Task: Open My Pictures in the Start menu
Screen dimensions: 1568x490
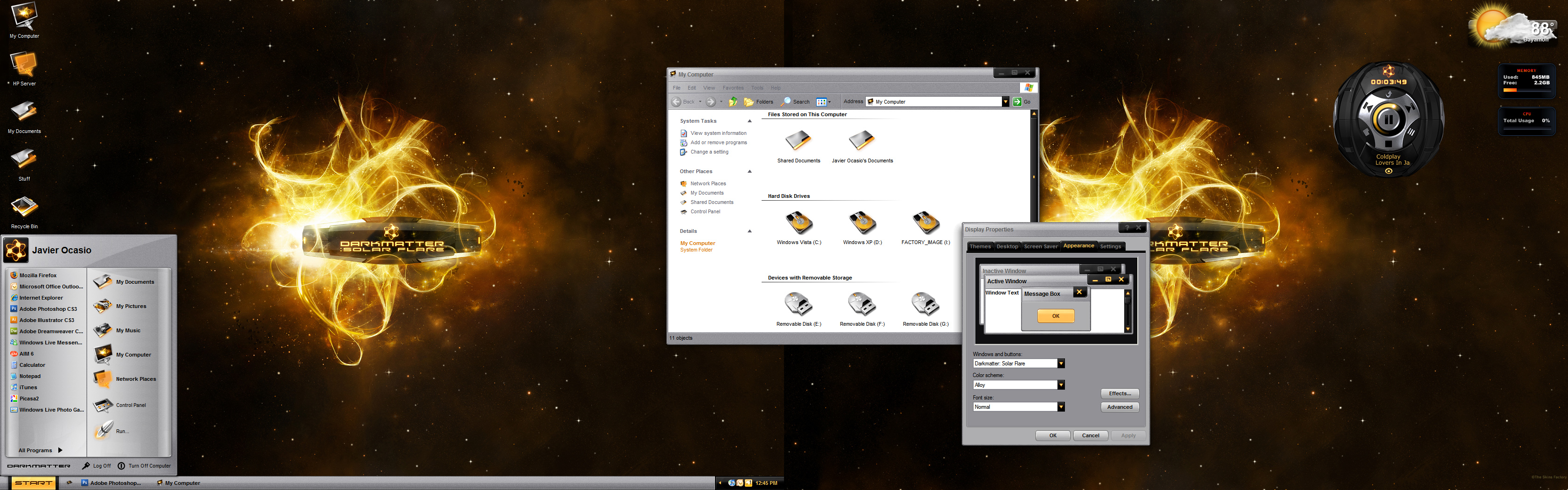Action: tap(120, 306)
